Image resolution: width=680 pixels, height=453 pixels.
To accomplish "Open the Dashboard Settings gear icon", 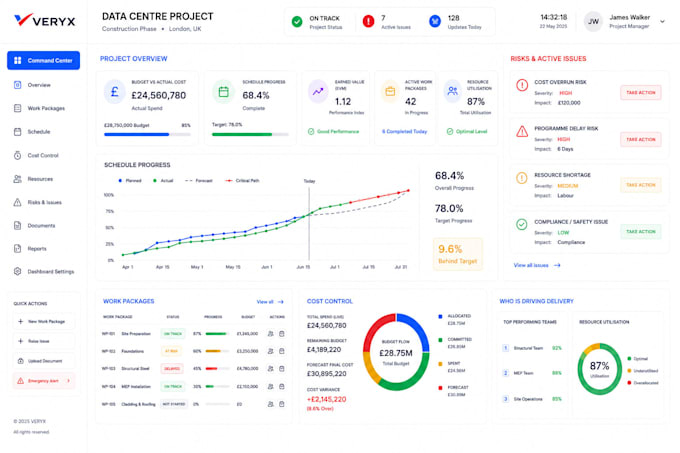I will [17, 271].
